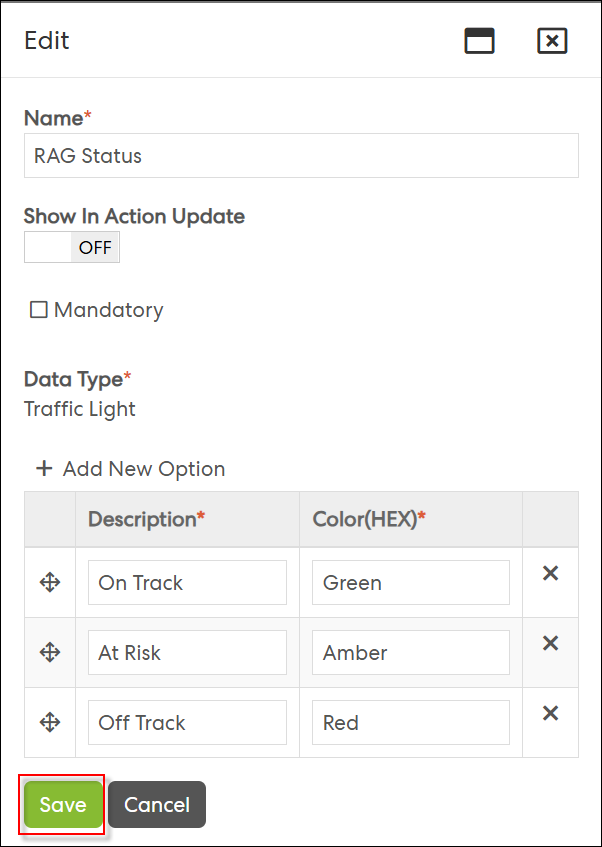
Task: Click the move handle for At Risk row
Action: coord(50,653)
